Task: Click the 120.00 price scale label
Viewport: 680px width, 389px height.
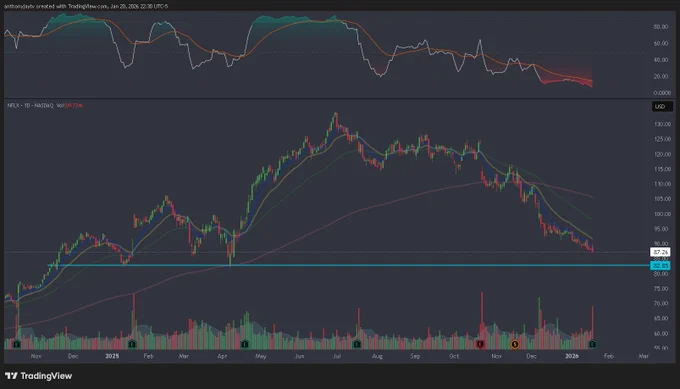Action: pos(662,154)
